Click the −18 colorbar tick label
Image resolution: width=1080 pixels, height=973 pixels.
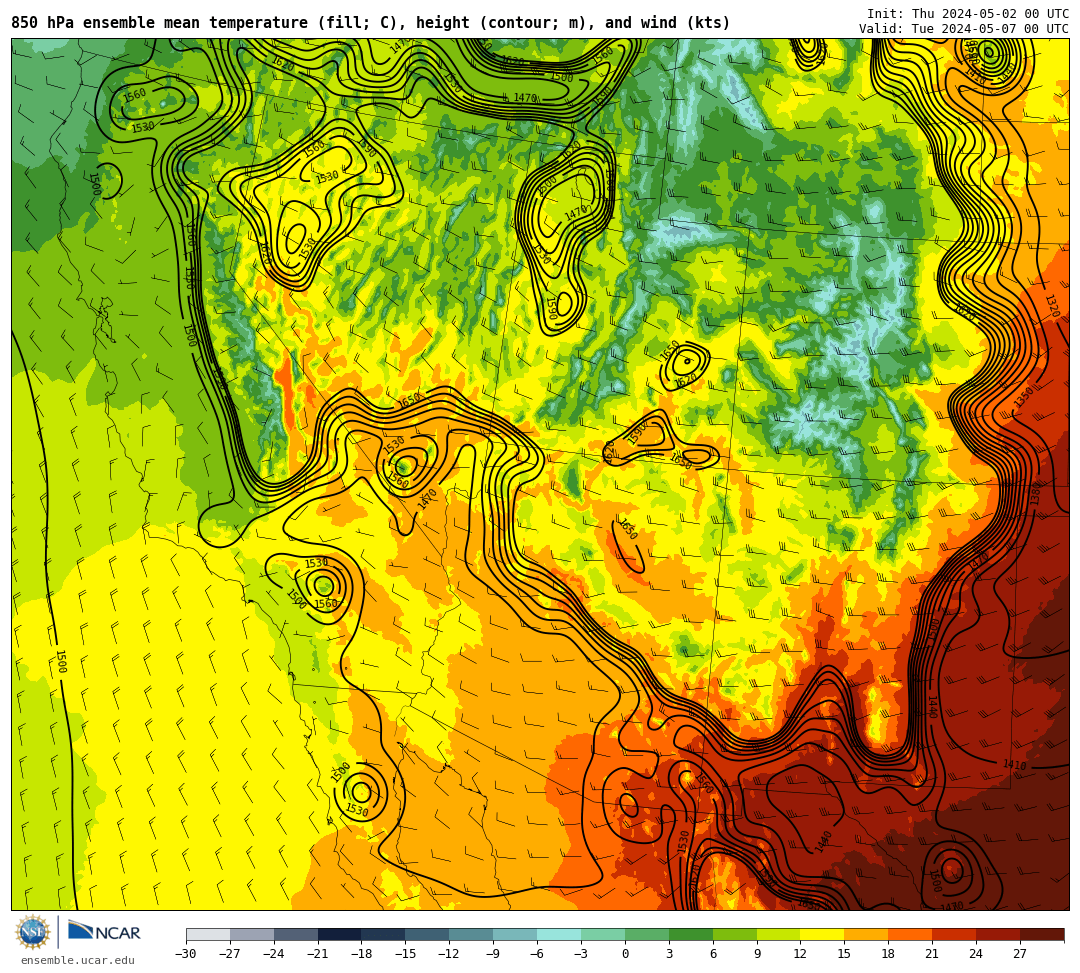coord(362,954)
